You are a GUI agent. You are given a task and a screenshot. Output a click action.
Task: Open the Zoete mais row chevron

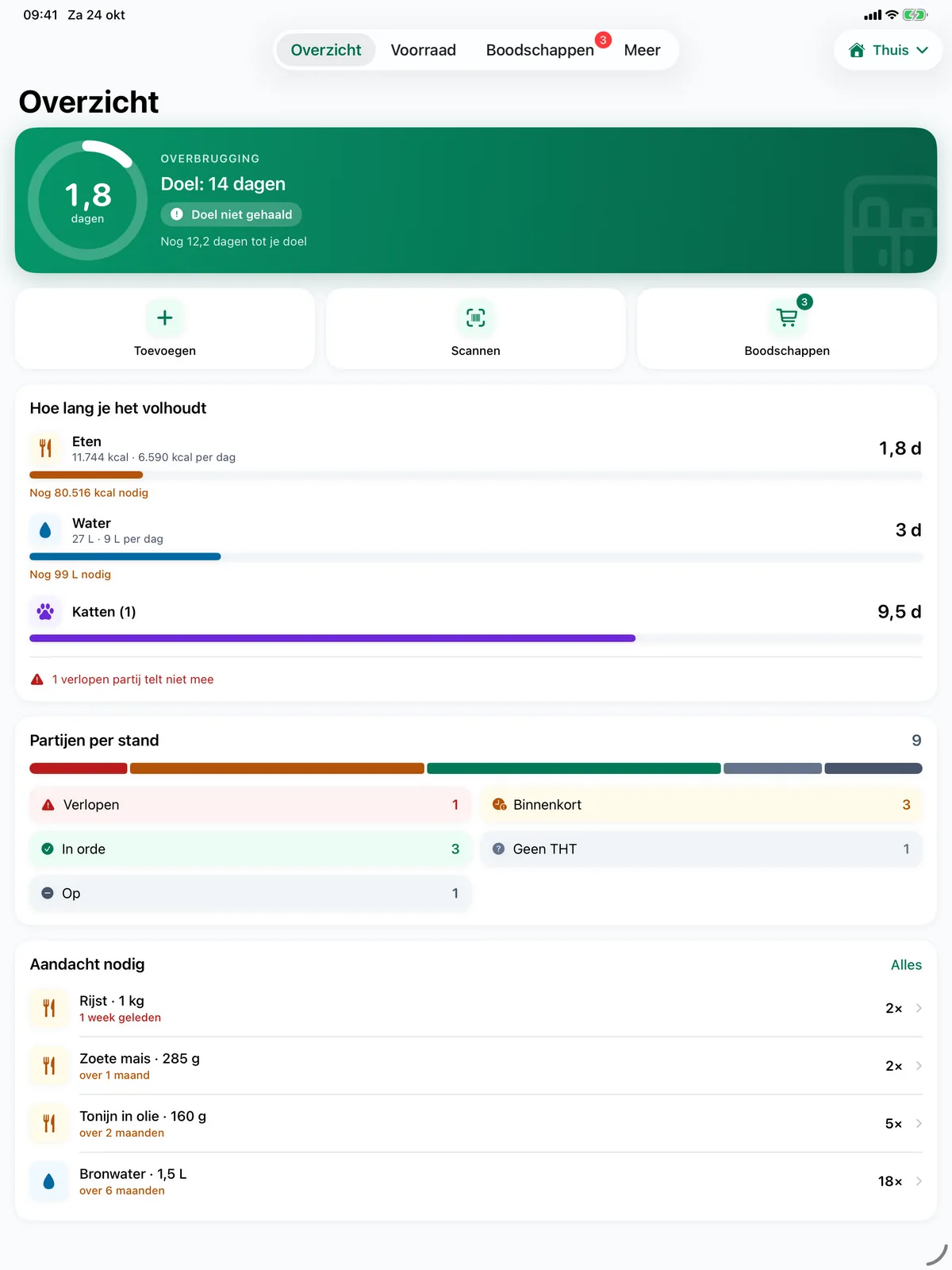point(919,1066)
